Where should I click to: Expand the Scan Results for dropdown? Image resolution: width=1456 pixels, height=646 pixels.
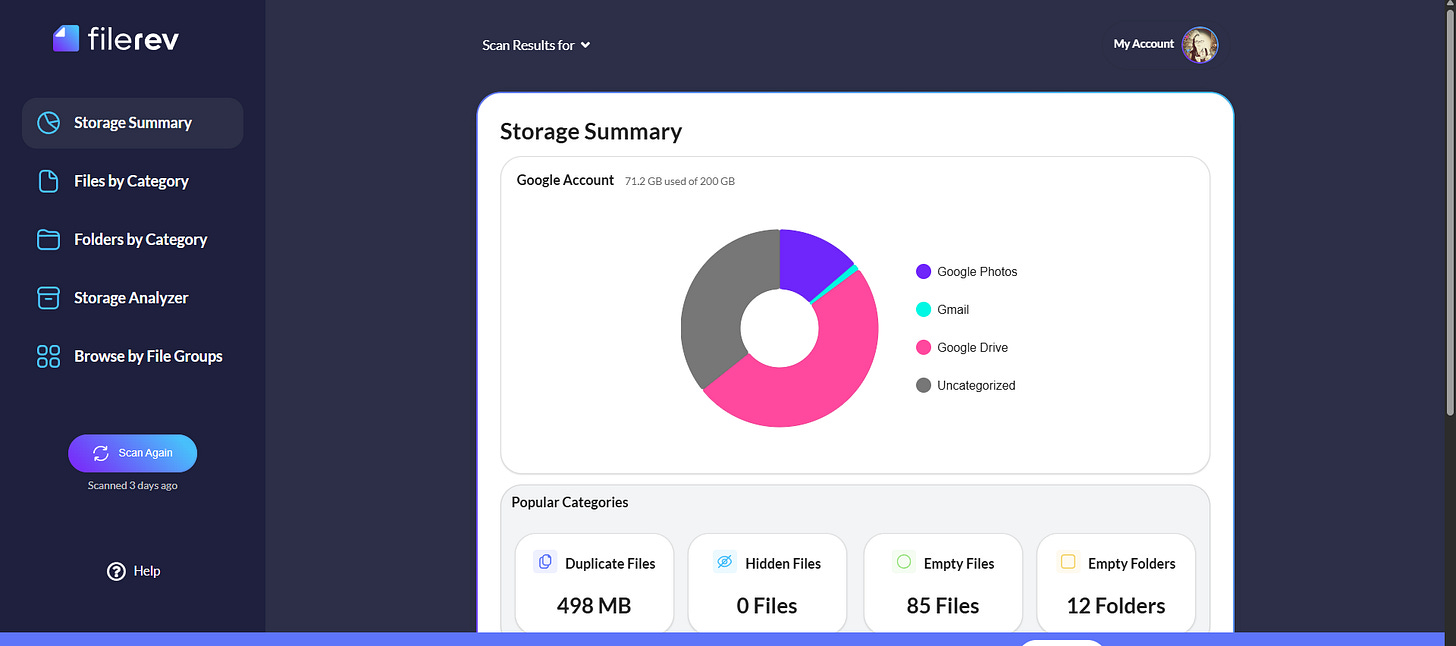click(536, 45)
